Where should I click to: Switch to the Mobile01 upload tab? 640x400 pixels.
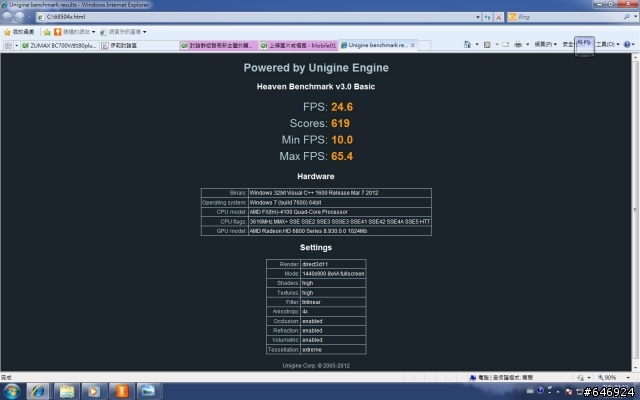pyautogui.click(x=298, y=45)
